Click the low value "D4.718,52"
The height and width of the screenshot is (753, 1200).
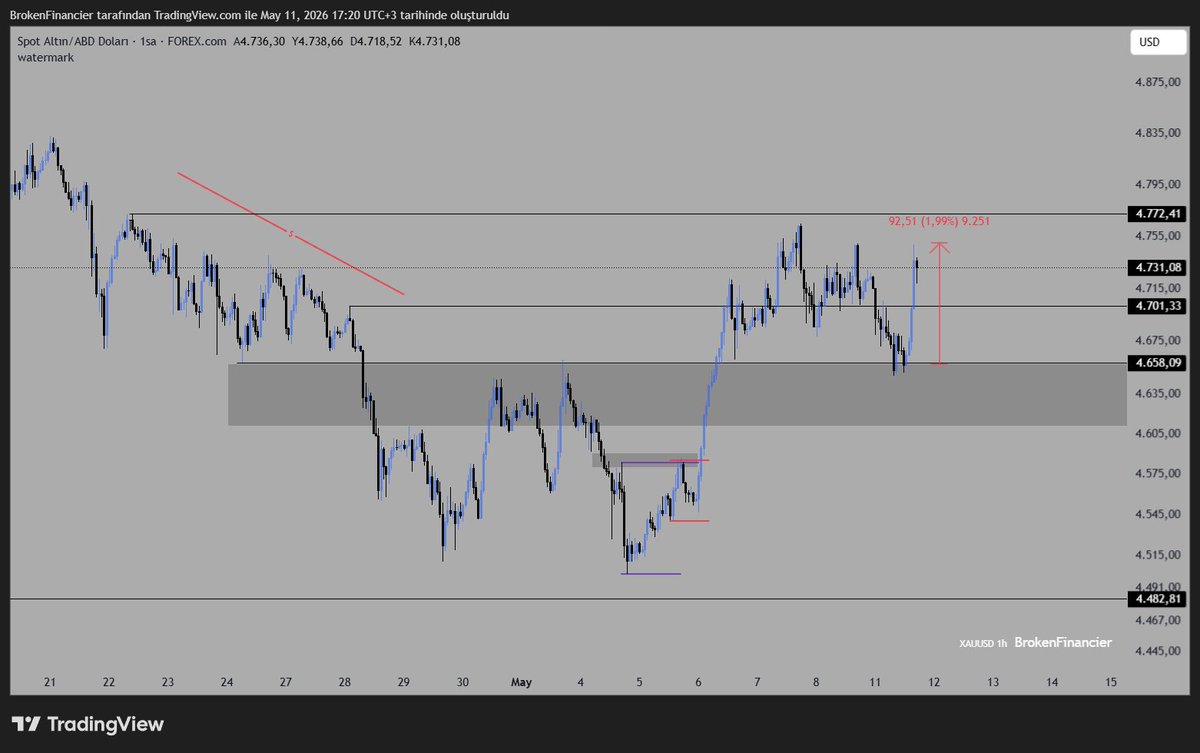click(377, 42)
